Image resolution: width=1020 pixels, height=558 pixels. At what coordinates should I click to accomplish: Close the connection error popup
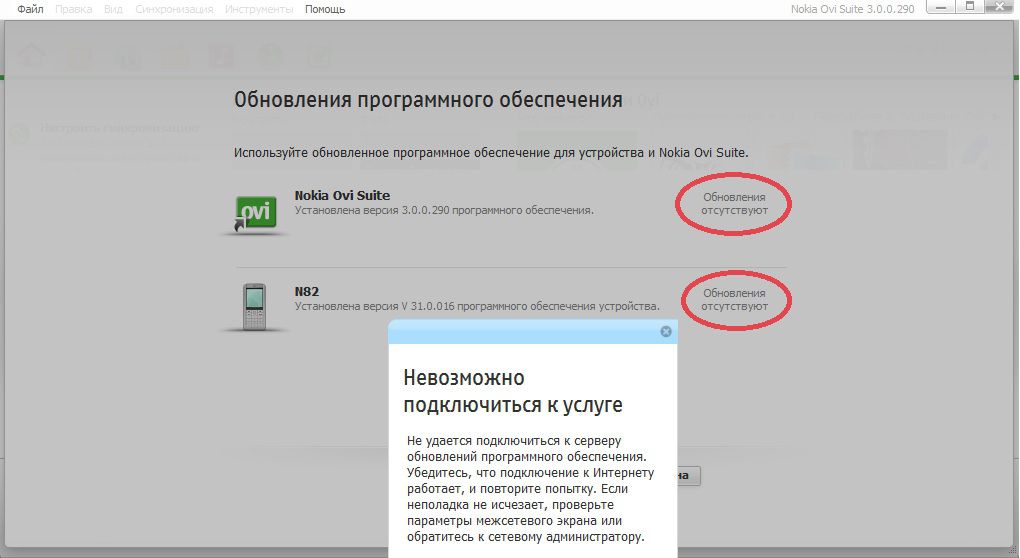point(665,332)
